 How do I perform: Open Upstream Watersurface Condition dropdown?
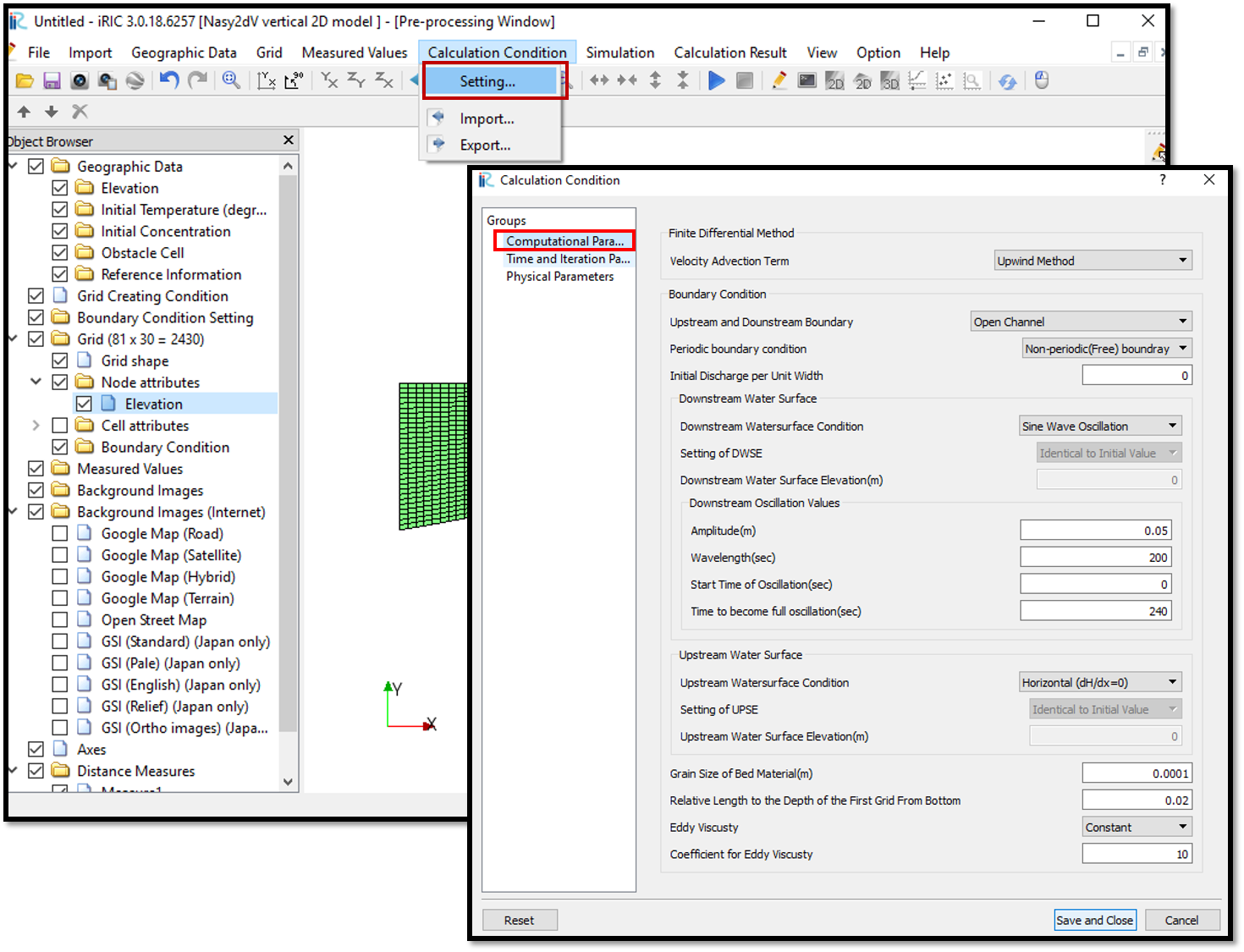click(1100, 683)
